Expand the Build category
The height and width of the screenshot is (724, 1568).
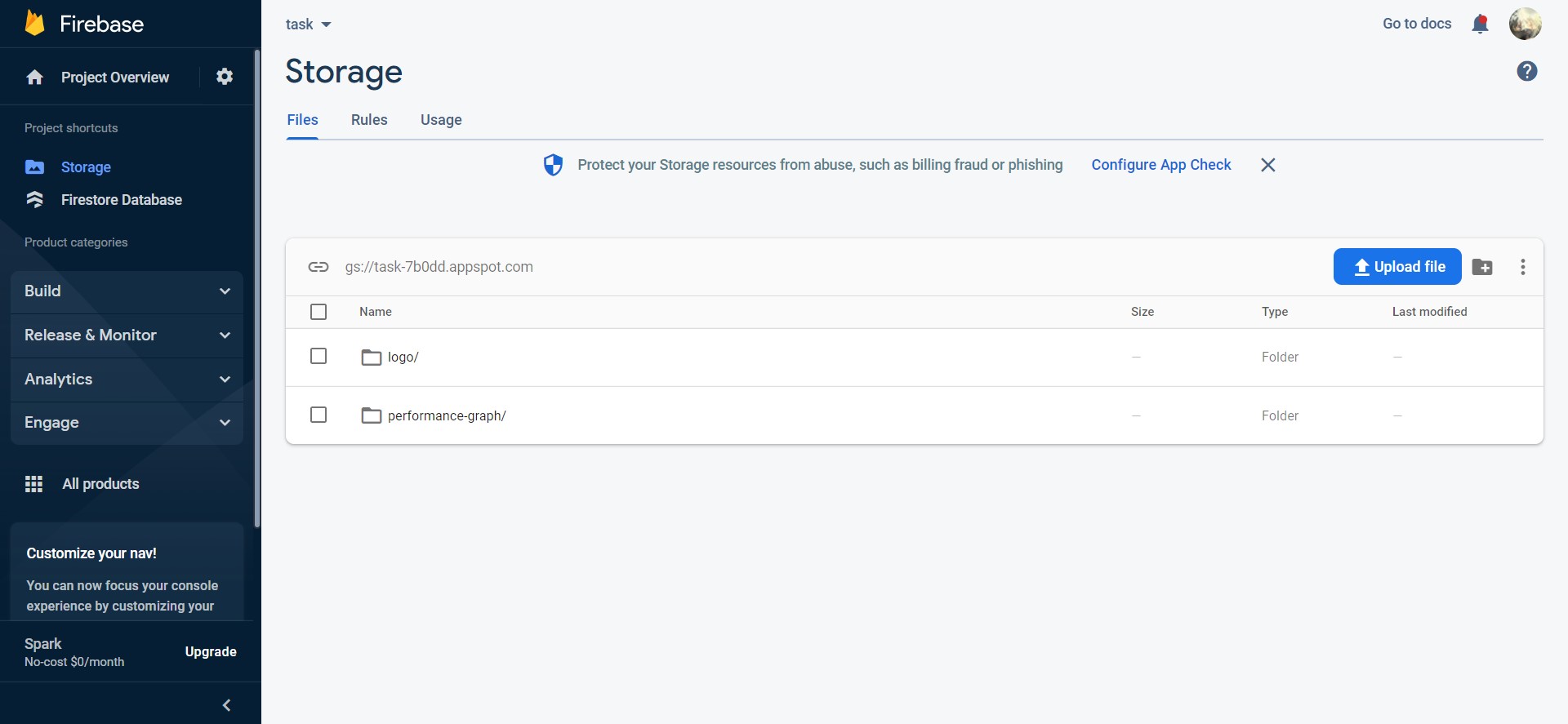[x=127, y=291]
